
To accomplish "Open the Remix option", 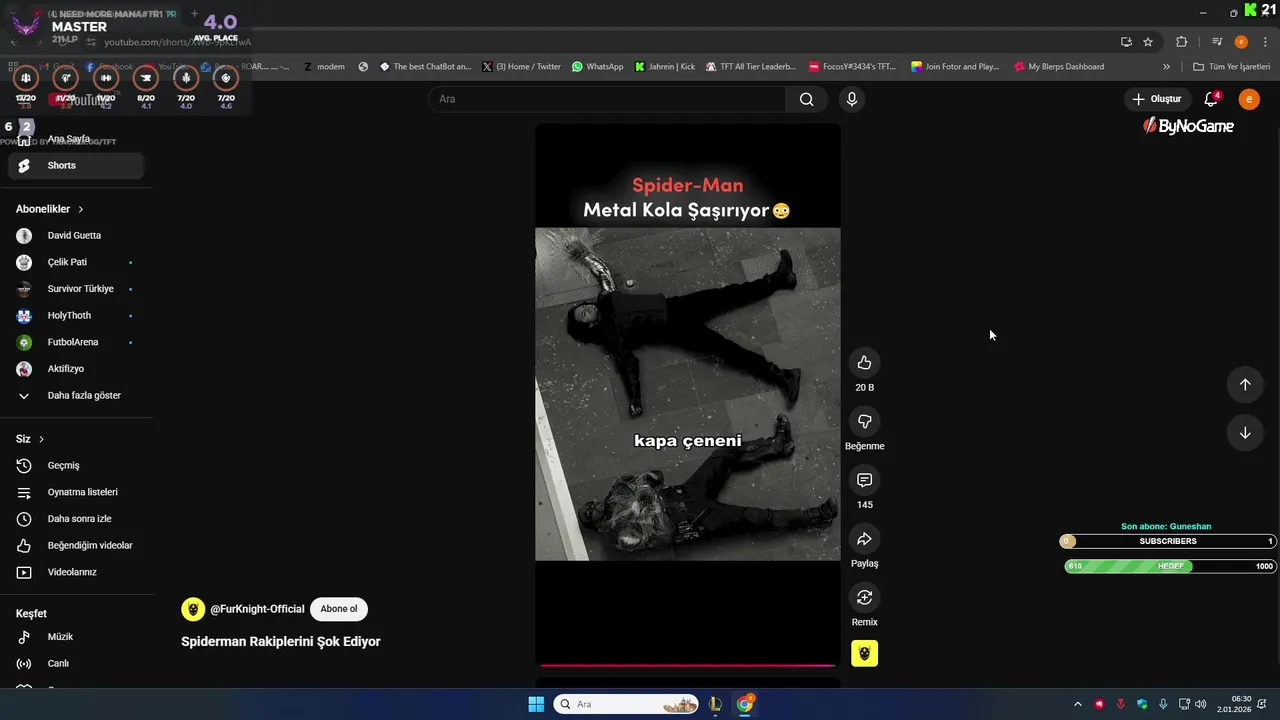I will (864, 597).
